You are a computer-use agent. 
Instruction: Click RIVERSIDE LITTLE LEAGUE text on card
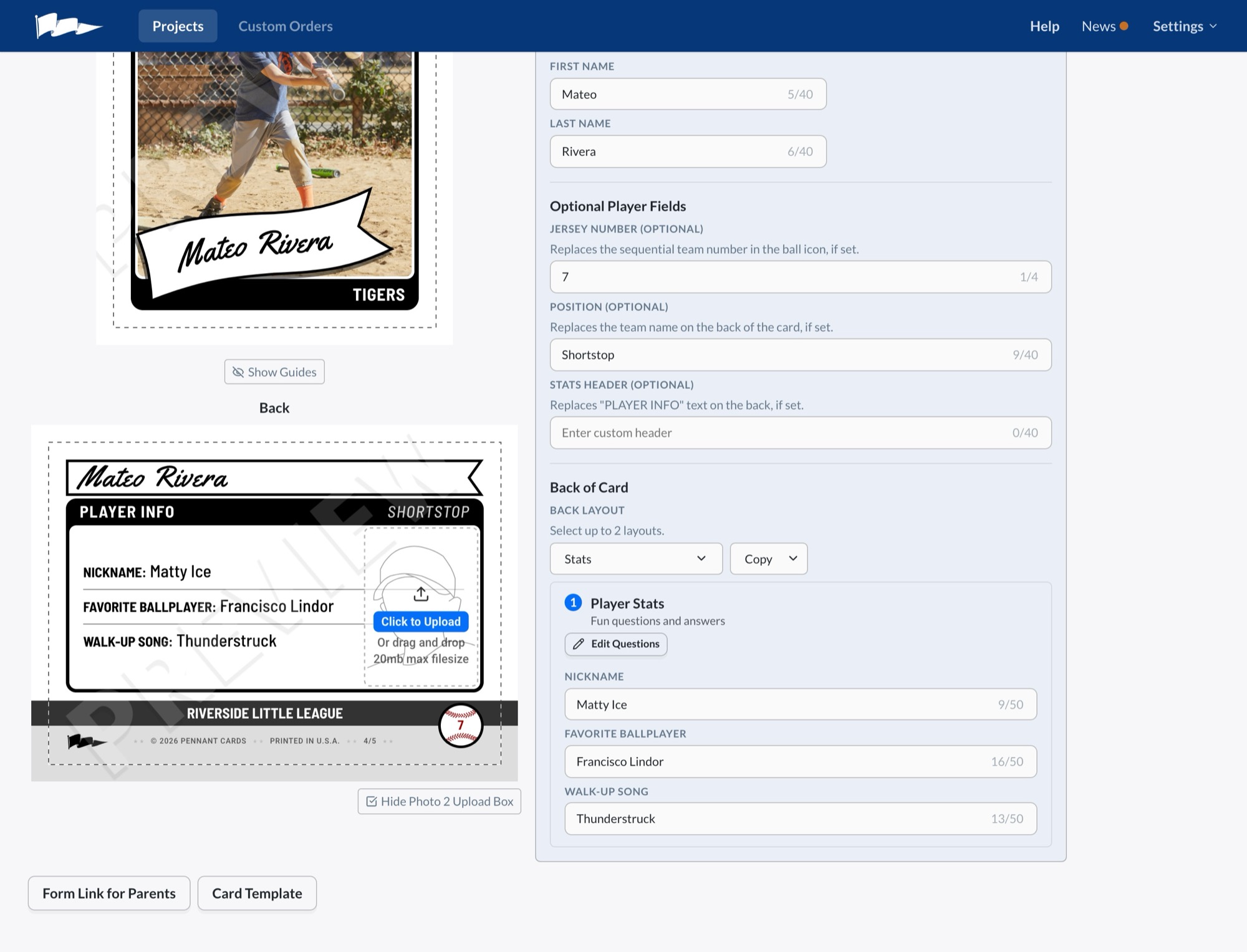(x=265, y=713)
